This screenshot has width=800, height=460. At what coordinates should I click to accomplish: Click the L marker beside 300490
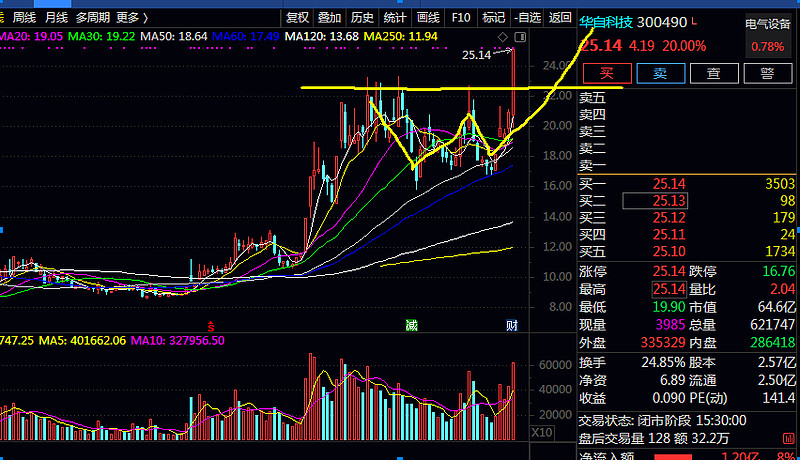coord(694,21)
